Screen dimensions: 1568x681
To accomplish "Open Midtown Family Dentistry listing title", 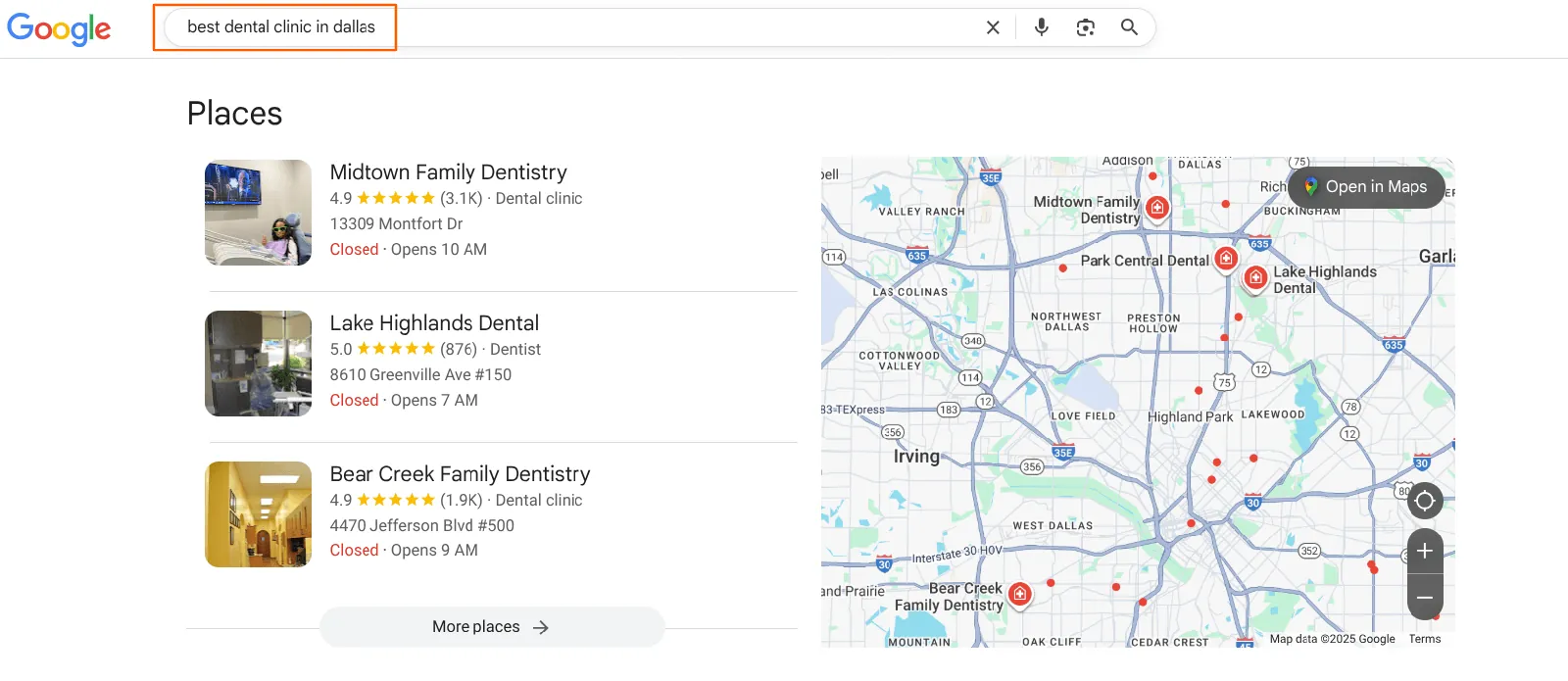I will (x=448, y=172).
